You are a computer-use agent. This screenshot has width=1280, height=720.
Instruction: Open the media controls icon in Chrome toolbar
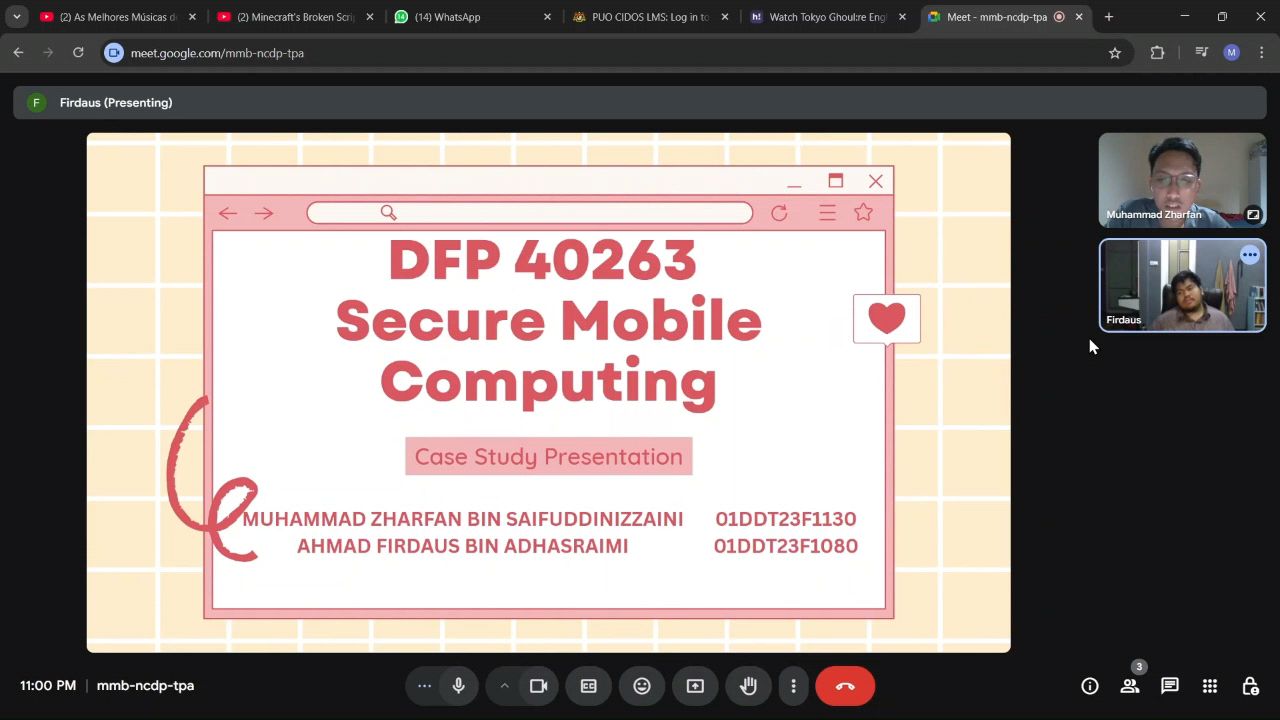click(x=1202, y=53)
